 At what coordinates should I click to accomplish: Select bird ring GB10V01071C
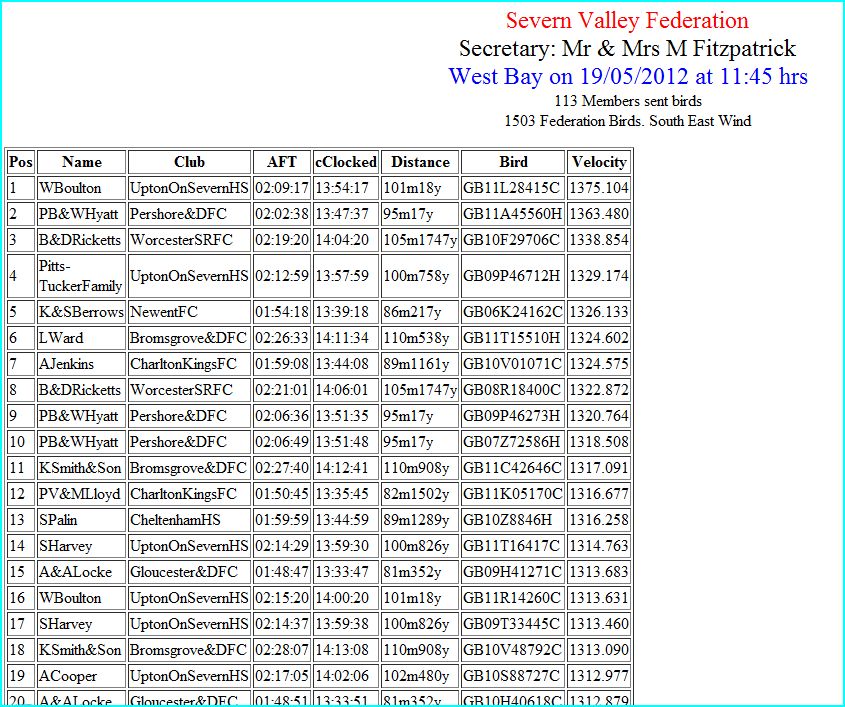pos(513,364)
